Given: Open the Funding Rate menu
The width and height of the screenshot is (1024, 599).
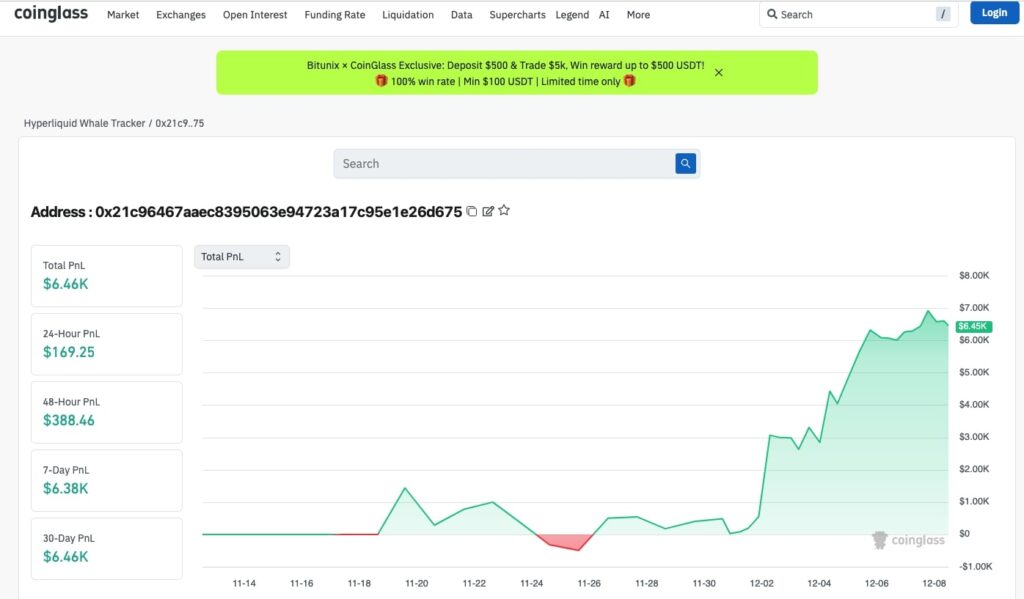Looking at the screenshot, I should coord(334,15).
